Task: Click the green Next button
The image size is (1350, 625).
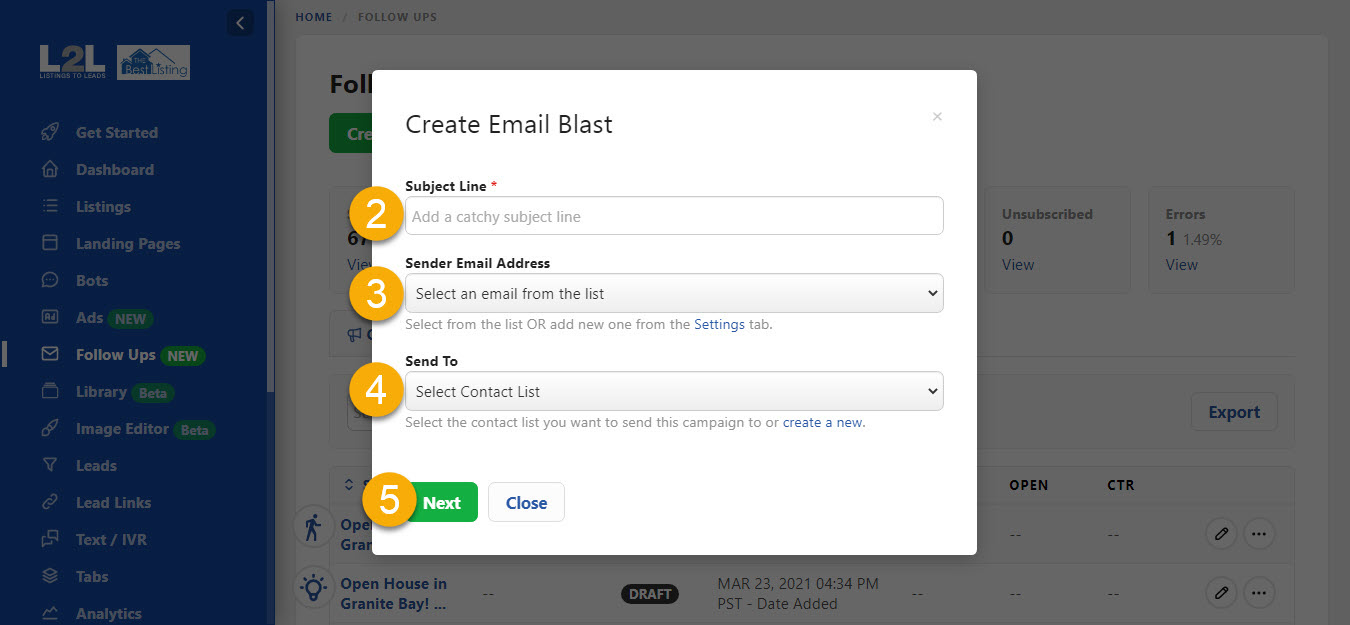Action: tap(444, 502)
